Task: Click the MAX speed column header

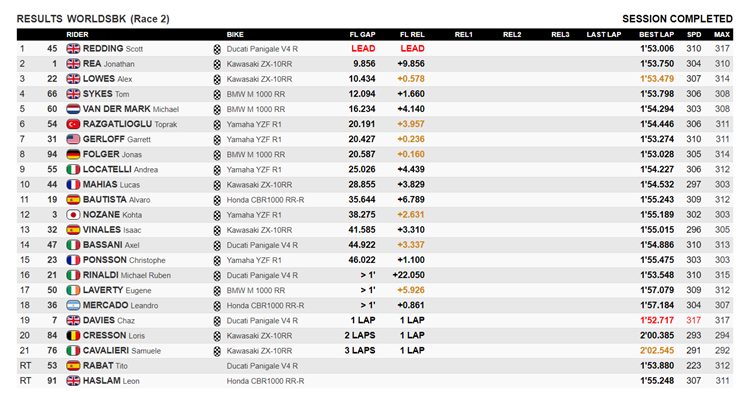Action: [x=722, y=34]
